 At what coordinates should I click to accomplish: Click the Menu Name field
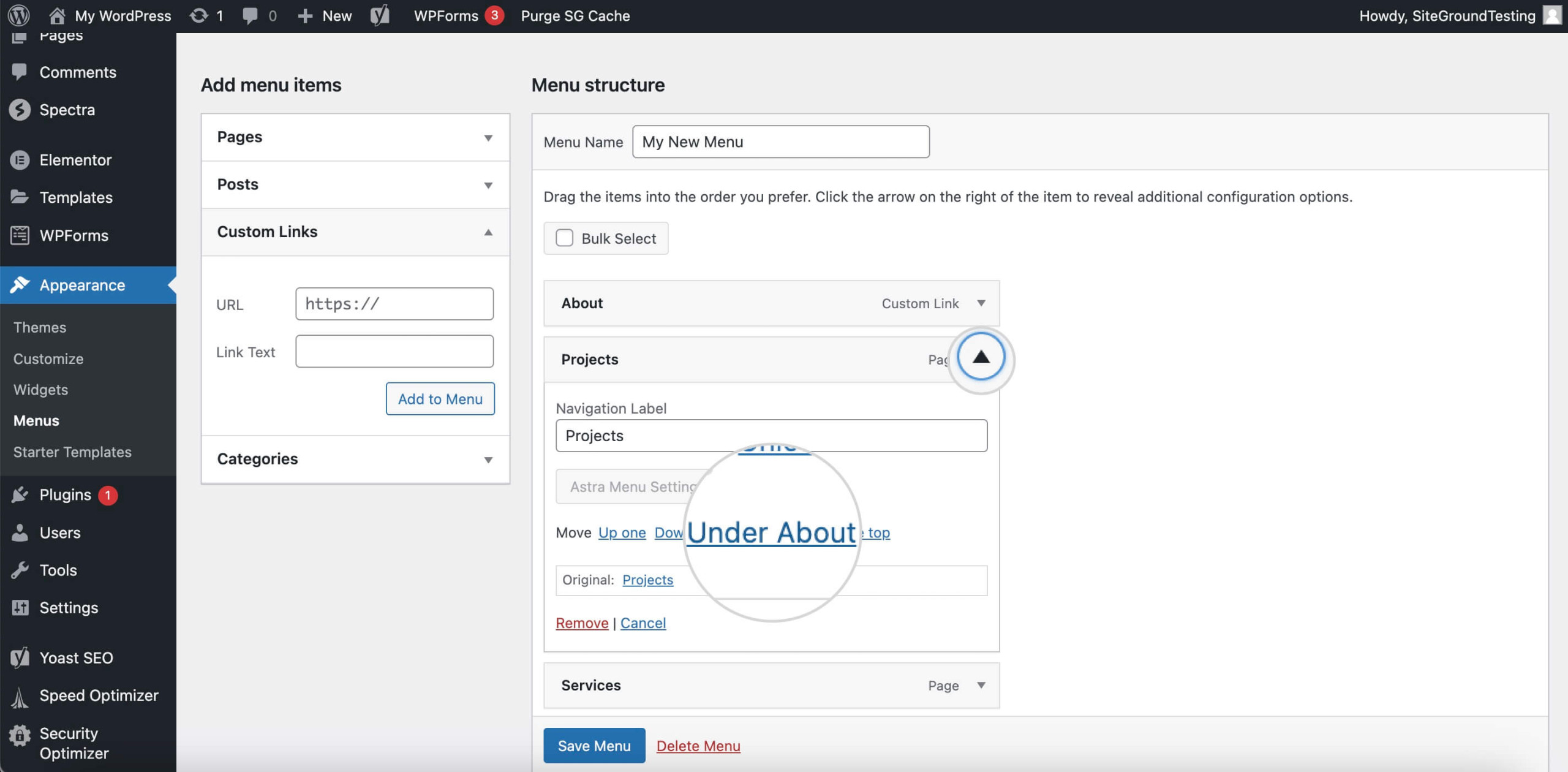click(x=781, y=142)
